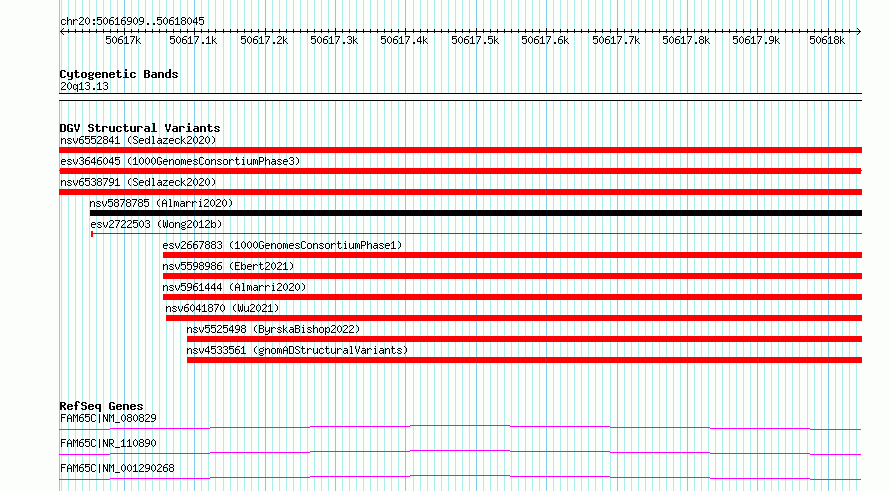Open nsv6538791 (Sedlazeck2020) variant label

coord(138,182)
